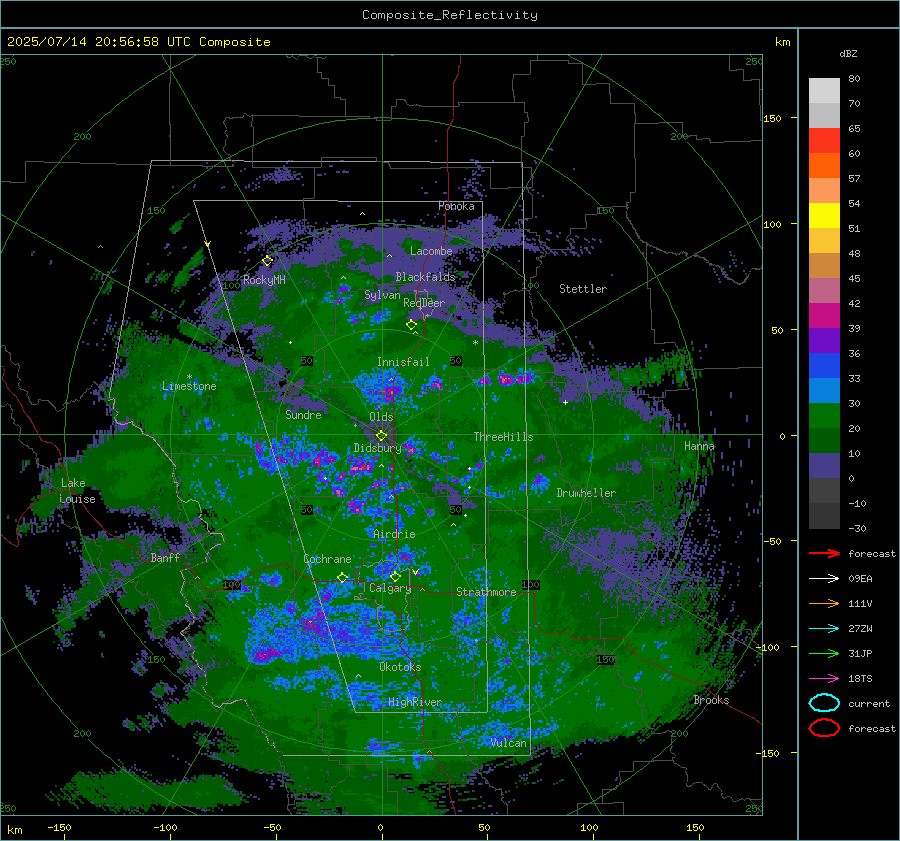Click the RockyMH label
This screenshot has width=900, height=841.
264,280
